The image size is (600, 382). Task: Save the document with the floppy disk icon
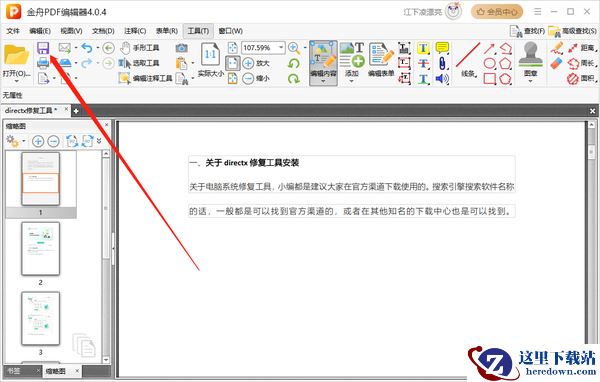pyautogui.click(x=43, y=48)
